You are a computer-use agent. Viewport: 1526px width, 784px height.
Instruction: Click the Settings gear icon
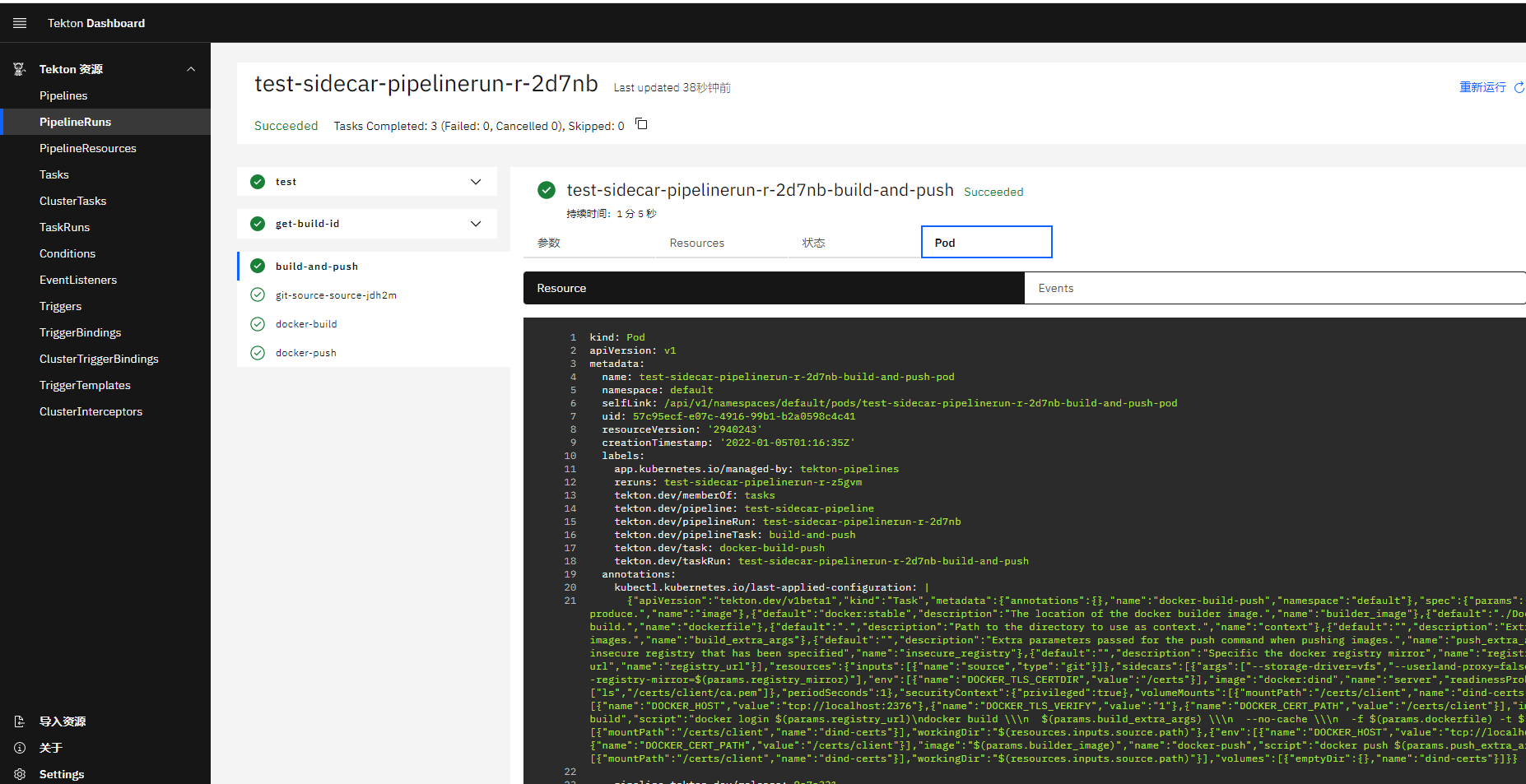pyautogui.click(x=20, y=774)
